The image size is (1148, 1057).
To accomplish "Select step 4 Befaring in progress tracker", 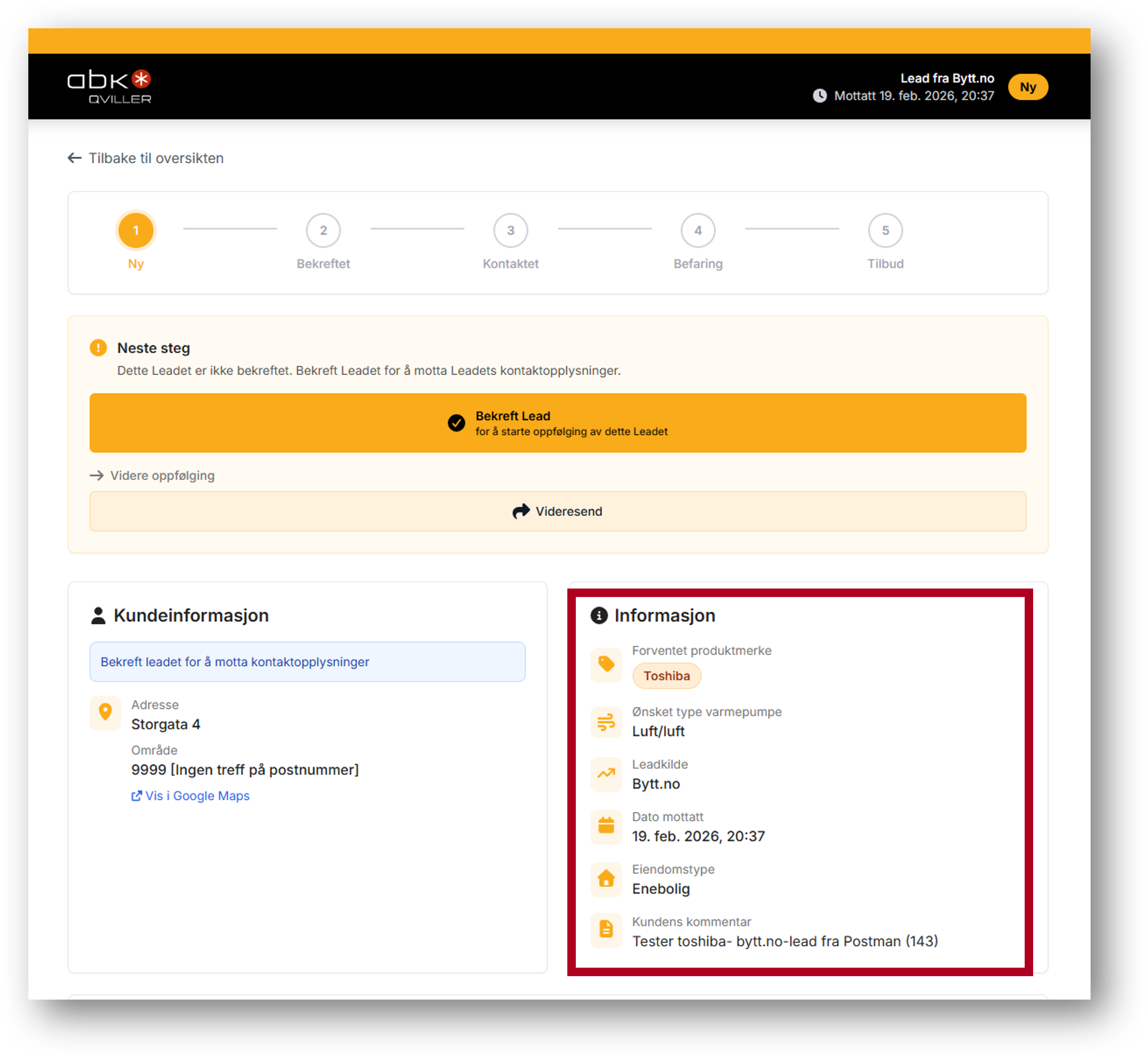I will 698,230.
